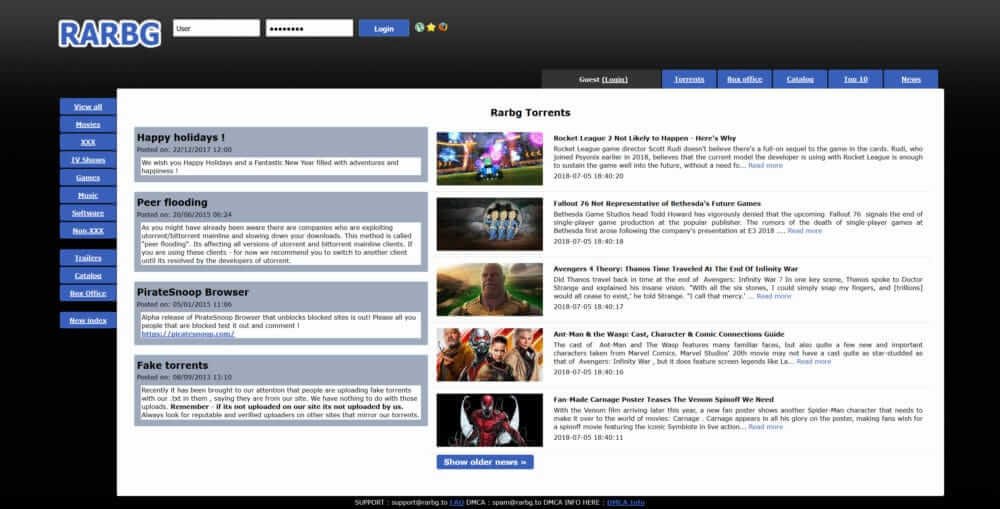
Task: Open the DMCA Info footer link
Action: [x=626, y=503]
